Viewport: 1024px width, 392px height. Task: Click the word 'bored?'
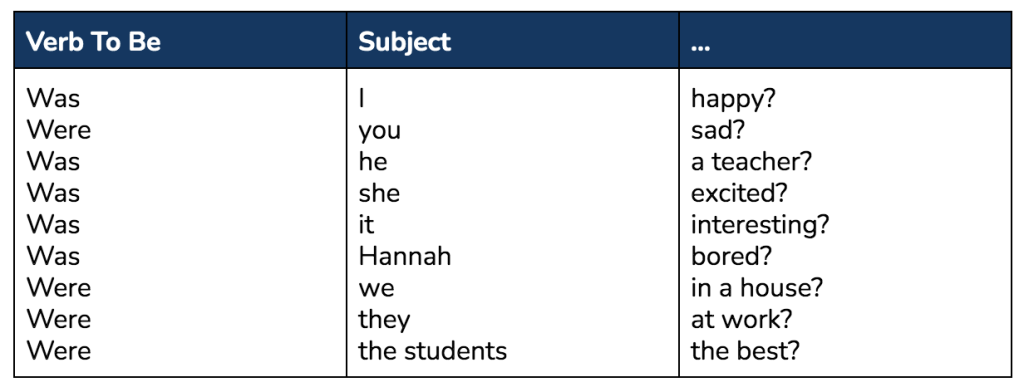point(731,256)
